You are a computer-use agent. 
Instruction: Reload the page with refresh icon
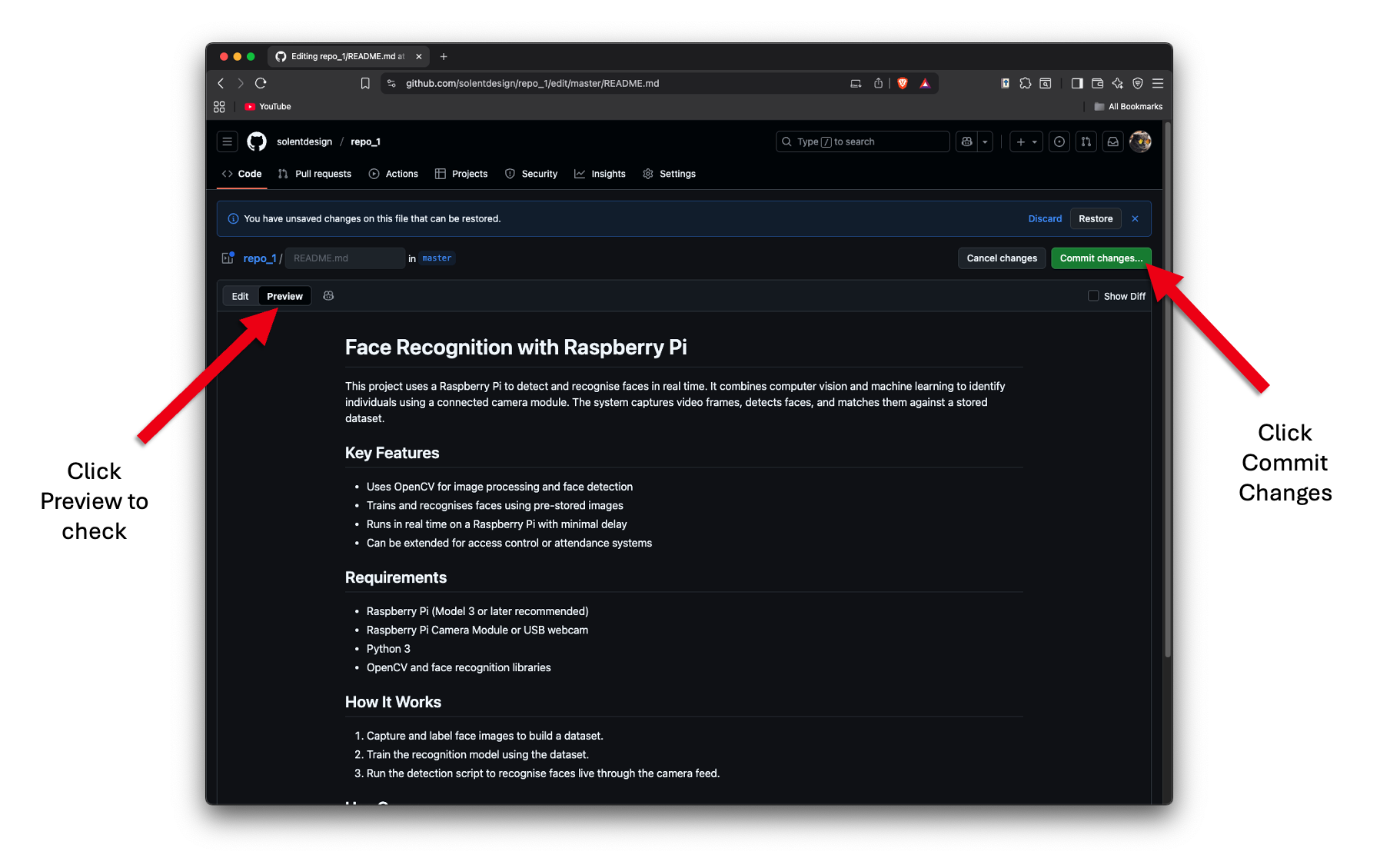coord(261,83)
